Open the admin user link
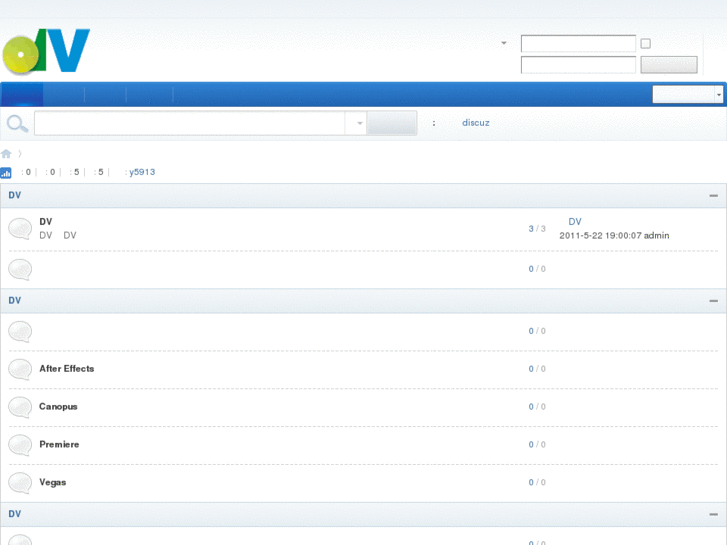This screenshot has width=727, height=545. click(656, 236)
